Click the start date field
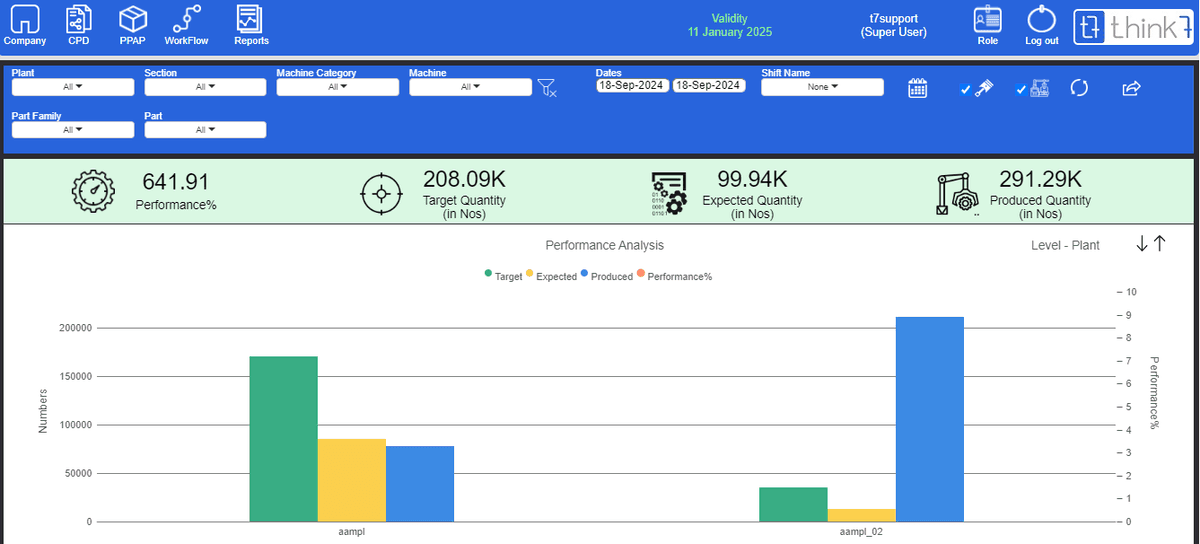The width and height of the screenshot is (1200, 544). point(631,86)
